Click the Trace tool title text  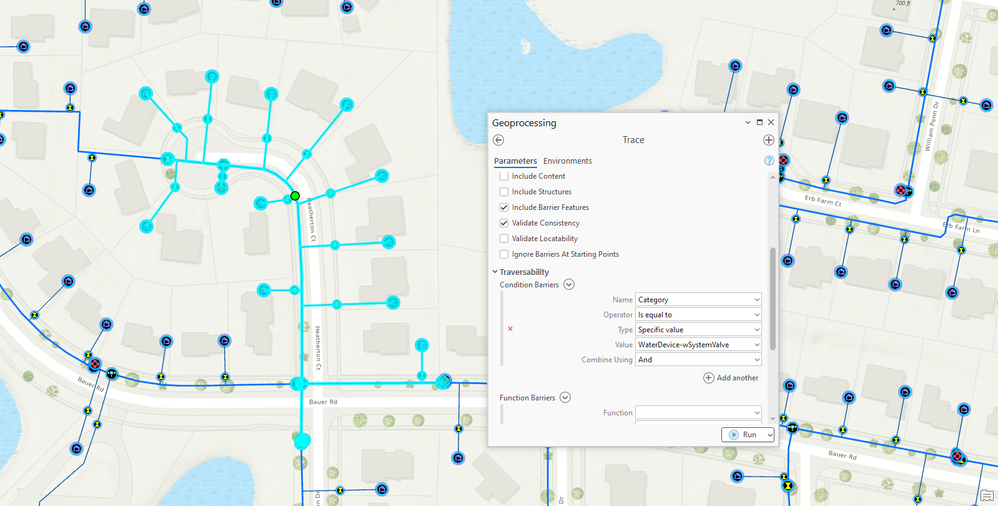(x=633, y=140)
